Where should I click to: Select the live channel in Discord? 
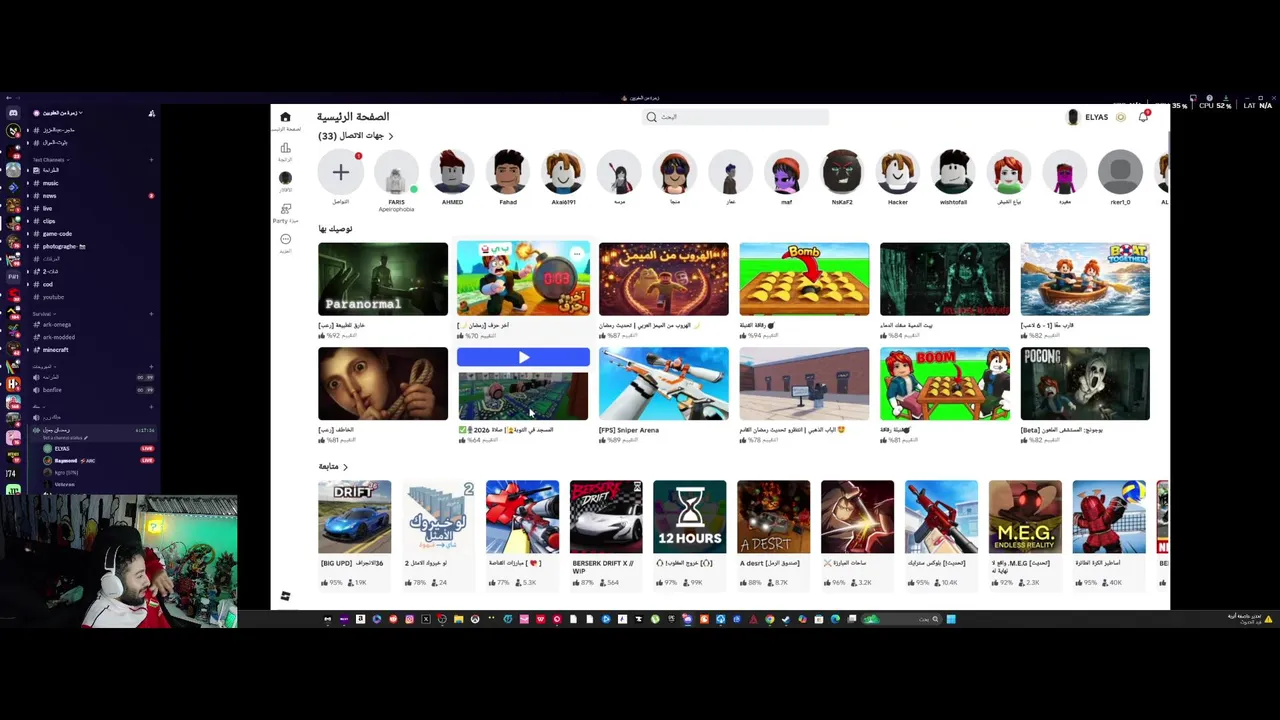pos(47,208)
